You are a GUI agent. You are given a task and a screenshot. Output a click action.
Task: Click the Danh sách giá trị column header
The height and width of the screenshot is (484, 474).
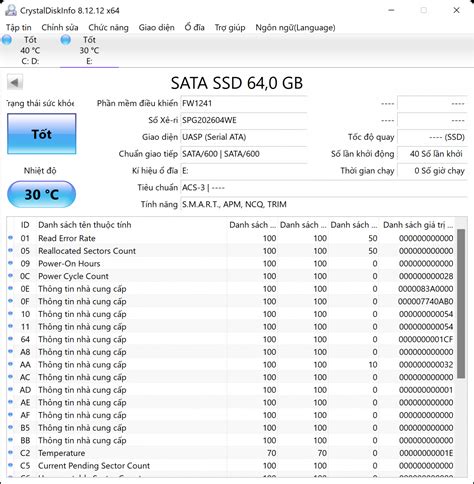pyautogui.click(x=418, y=225)
